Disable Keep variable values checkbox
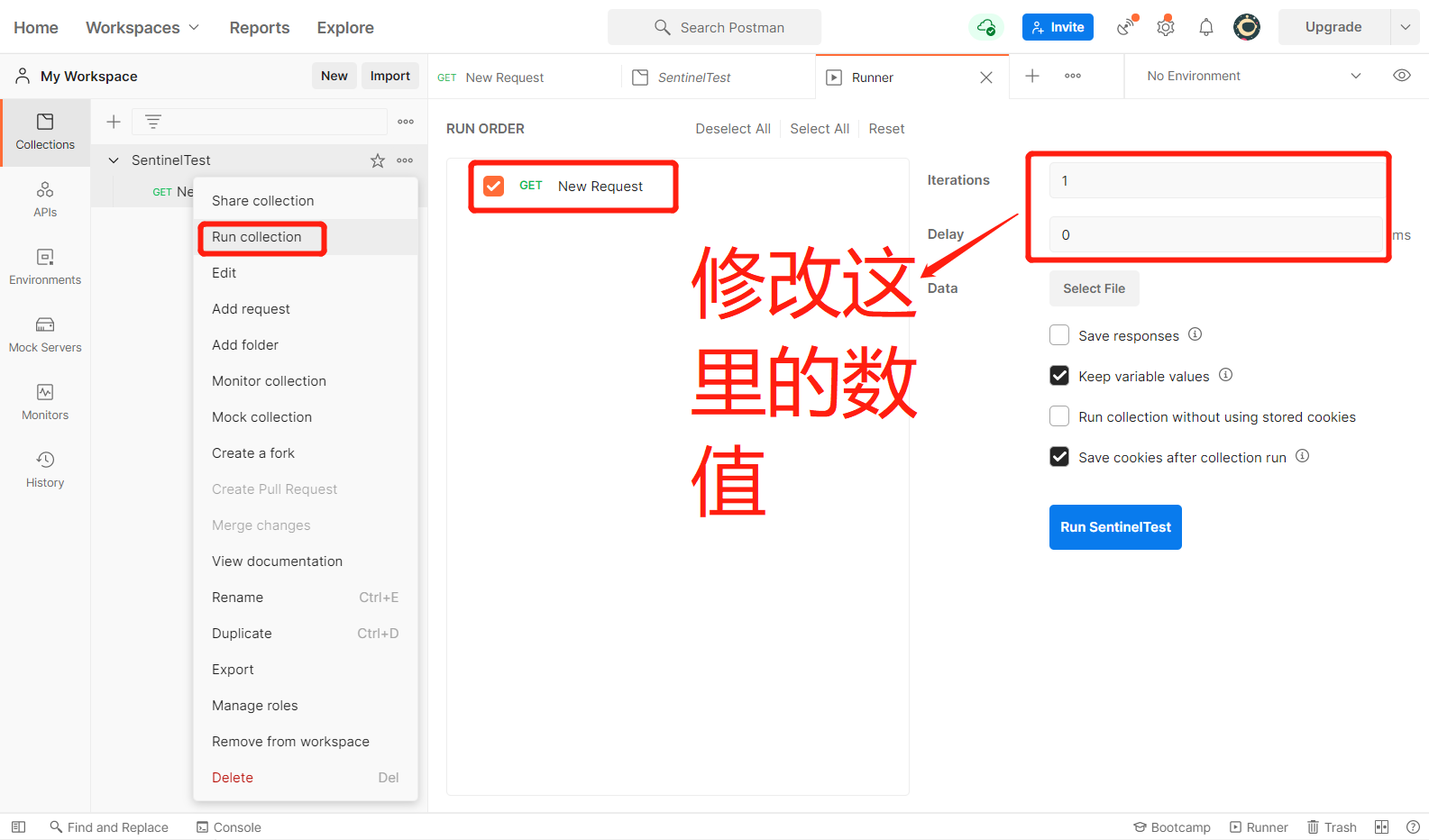1429x840 pixels. 1059,376
